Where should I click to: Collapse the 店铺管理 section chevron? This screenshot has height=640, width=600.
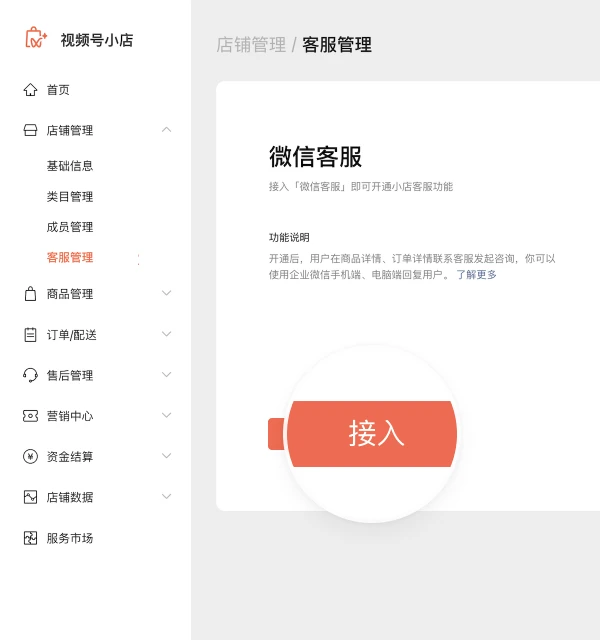coord(166,130)
